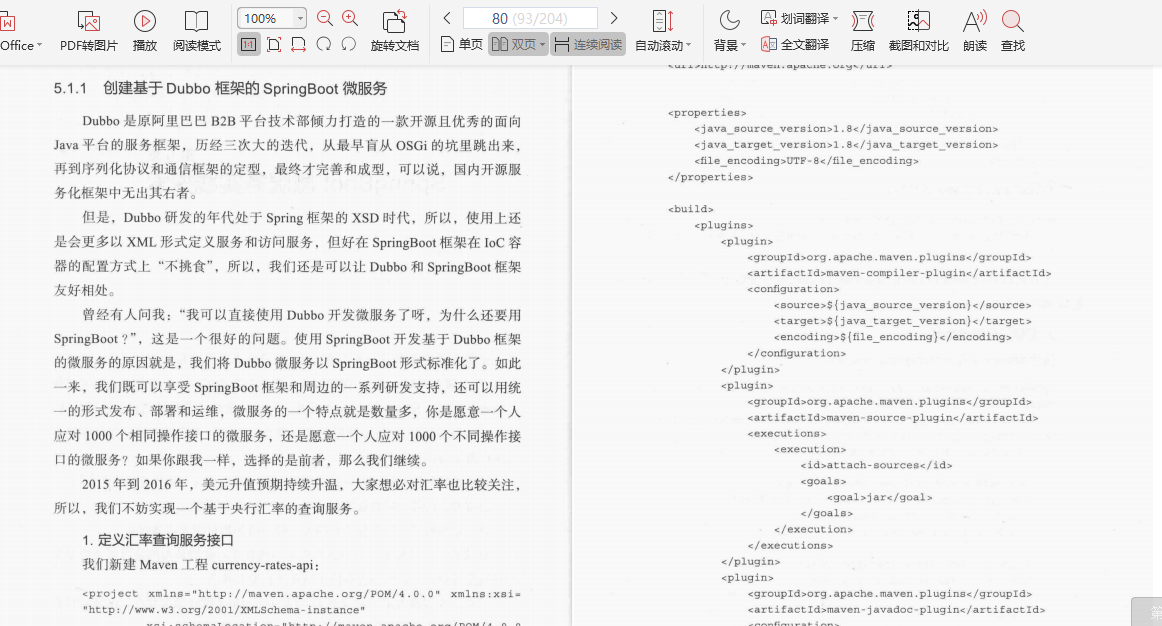Expand the 背景 background options dropdown
Screen dimensions: 1162x626
pyautogui.click(x=732, y=43)
